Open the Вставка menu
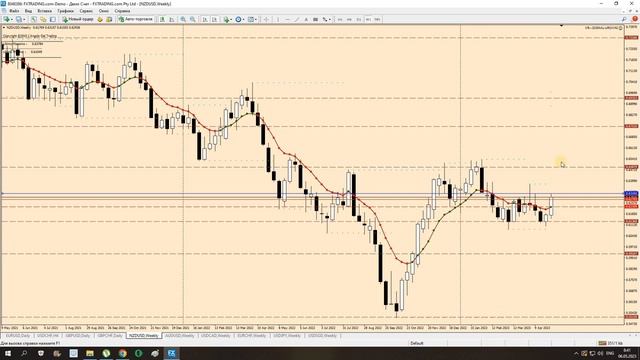Image resolution: width=640 pixels, height=360 pixels. pos(44,11)
